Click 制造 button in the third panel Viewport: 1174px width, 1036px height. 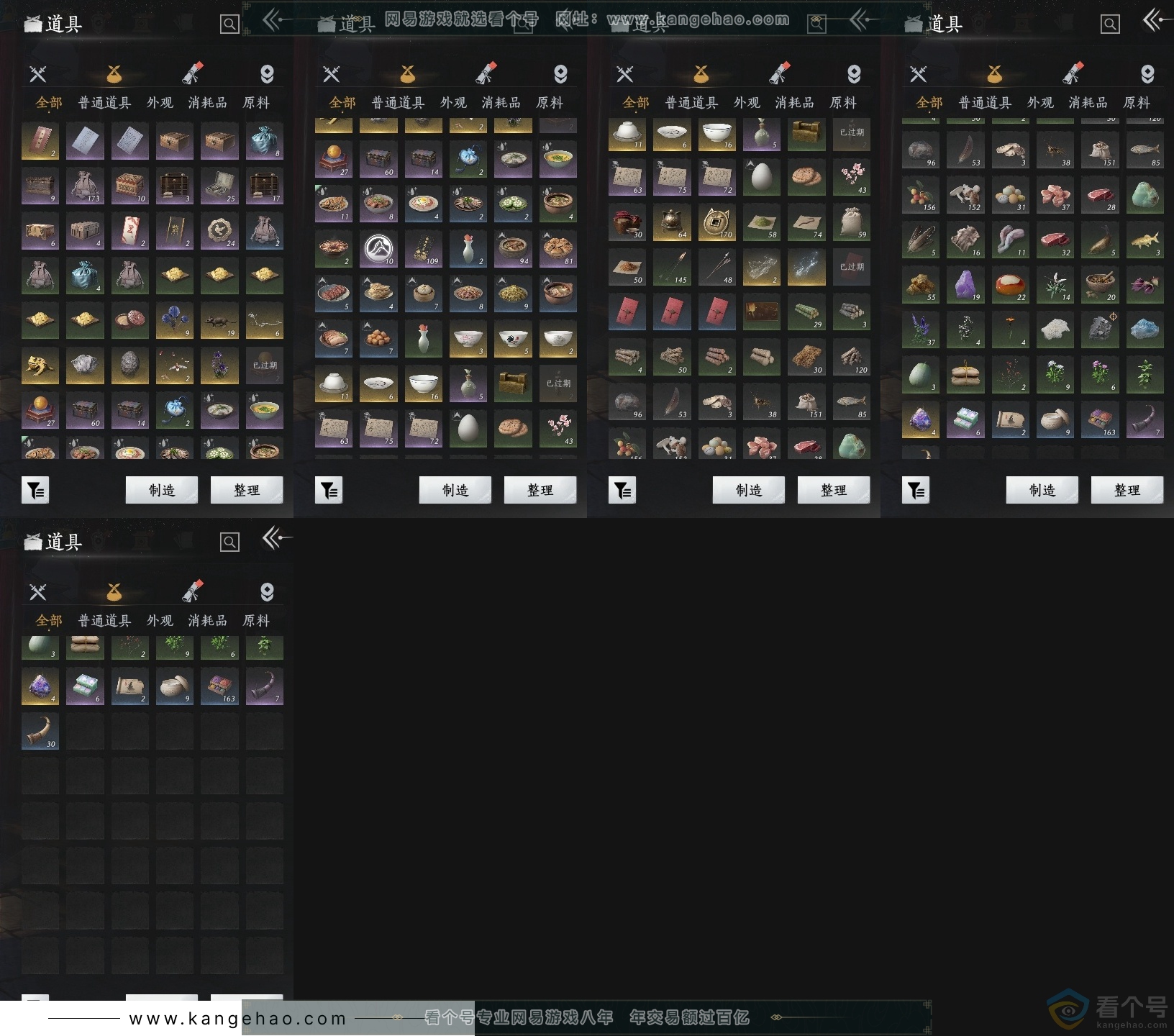[749, 490]
